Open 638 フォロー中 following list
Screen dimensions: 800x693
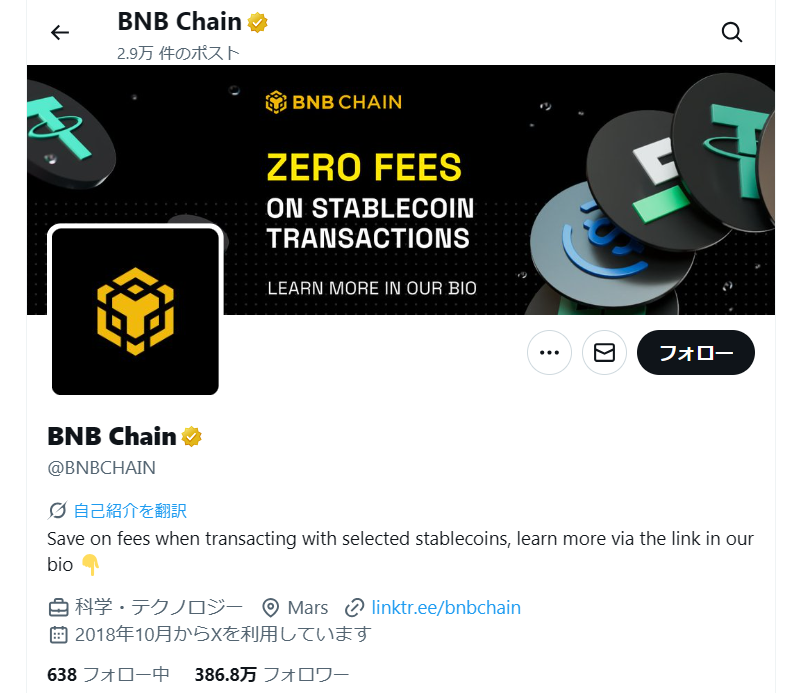coord(108,675)
